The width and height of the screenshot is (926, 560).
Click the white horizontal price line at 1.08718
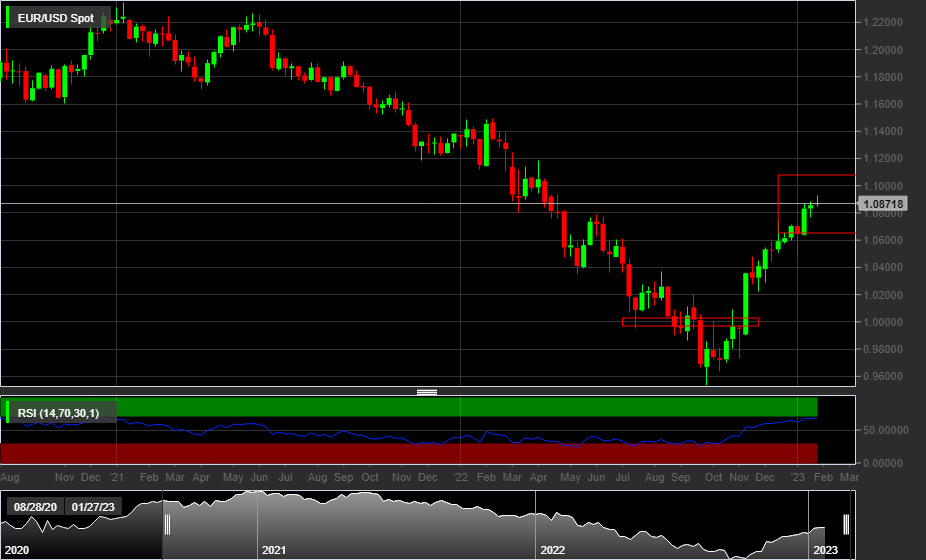(x=428, y=204)
